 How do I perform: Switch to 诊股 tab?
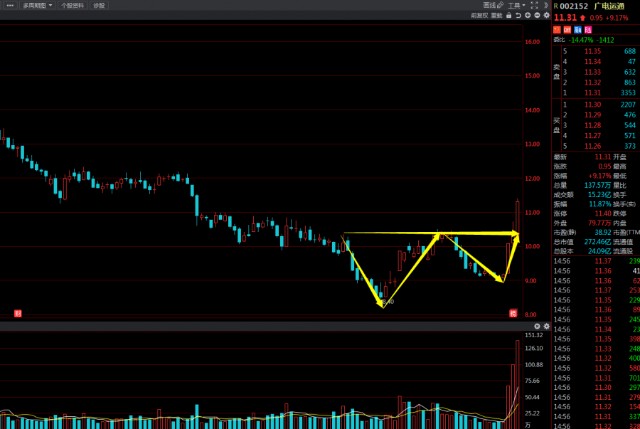point(98,5)
